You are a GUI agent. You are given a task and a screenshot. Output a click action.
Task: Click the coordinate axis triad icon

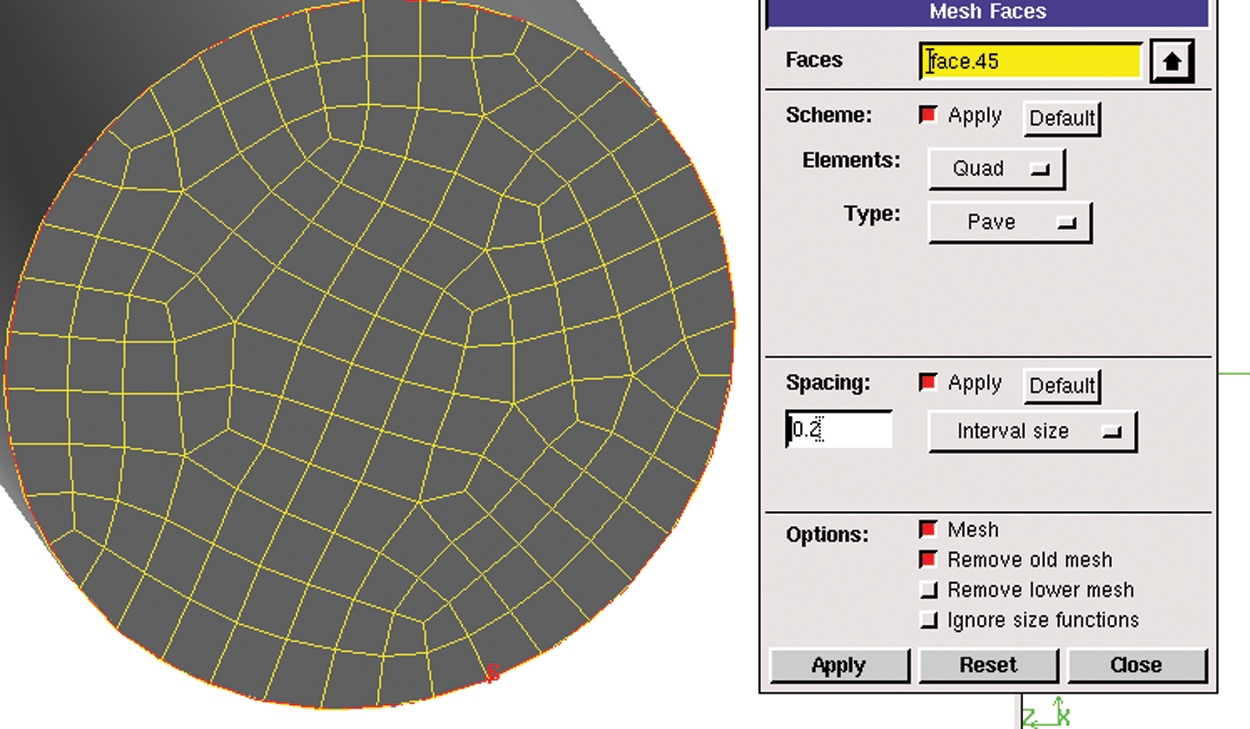pyautogui.click(x=1047, y=714)
